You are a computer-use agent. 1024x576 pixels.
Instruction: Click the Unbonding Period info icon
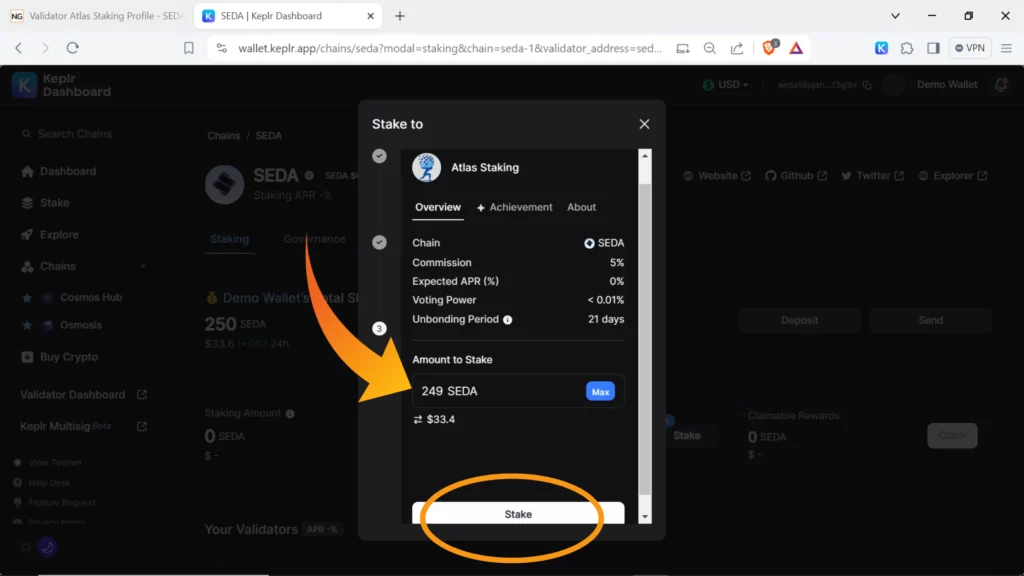pos(508,320)
